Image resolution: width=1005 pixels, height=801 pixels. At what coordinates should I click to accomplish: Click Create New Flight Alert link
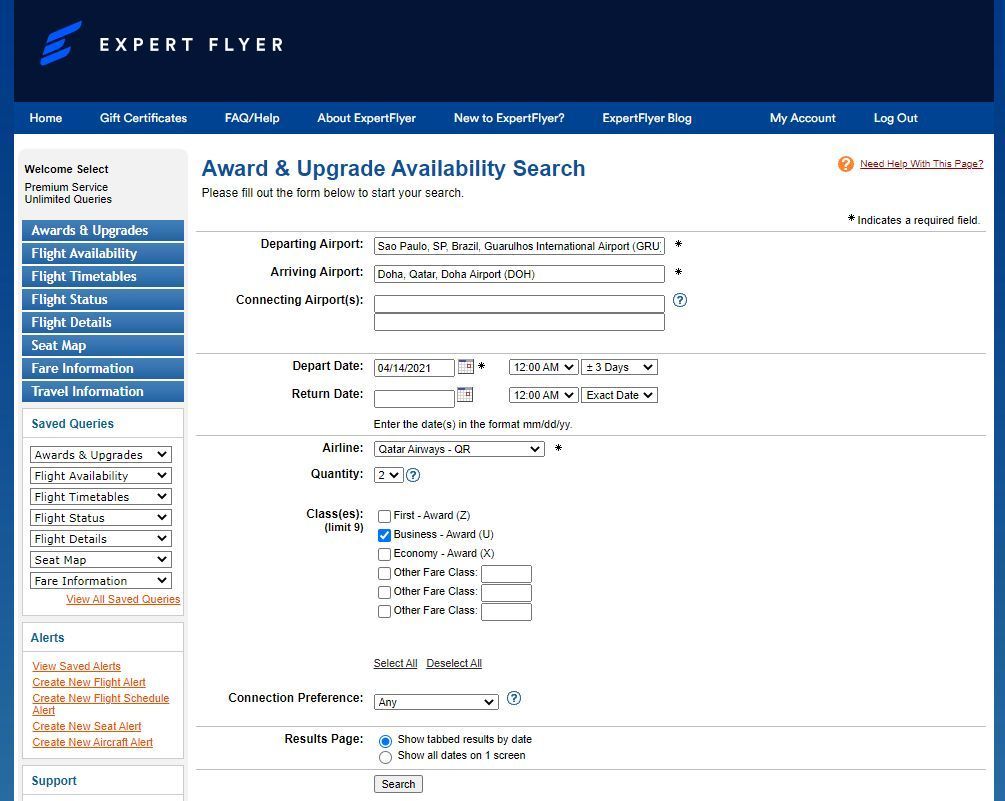pyautogui.click(x=89, y=682)
